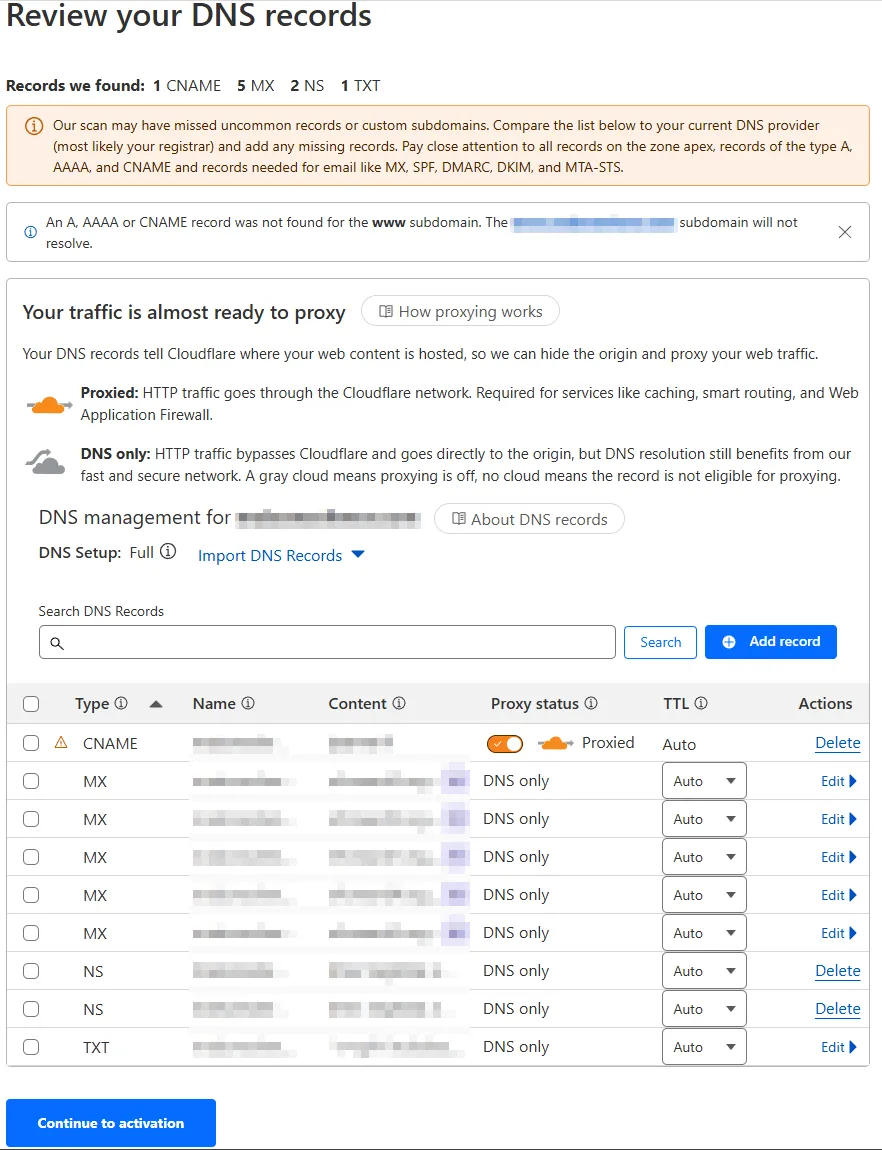The width and height of the screenshot is (882, 1150).
Task: Click Add record button
Action: (771, 642)
